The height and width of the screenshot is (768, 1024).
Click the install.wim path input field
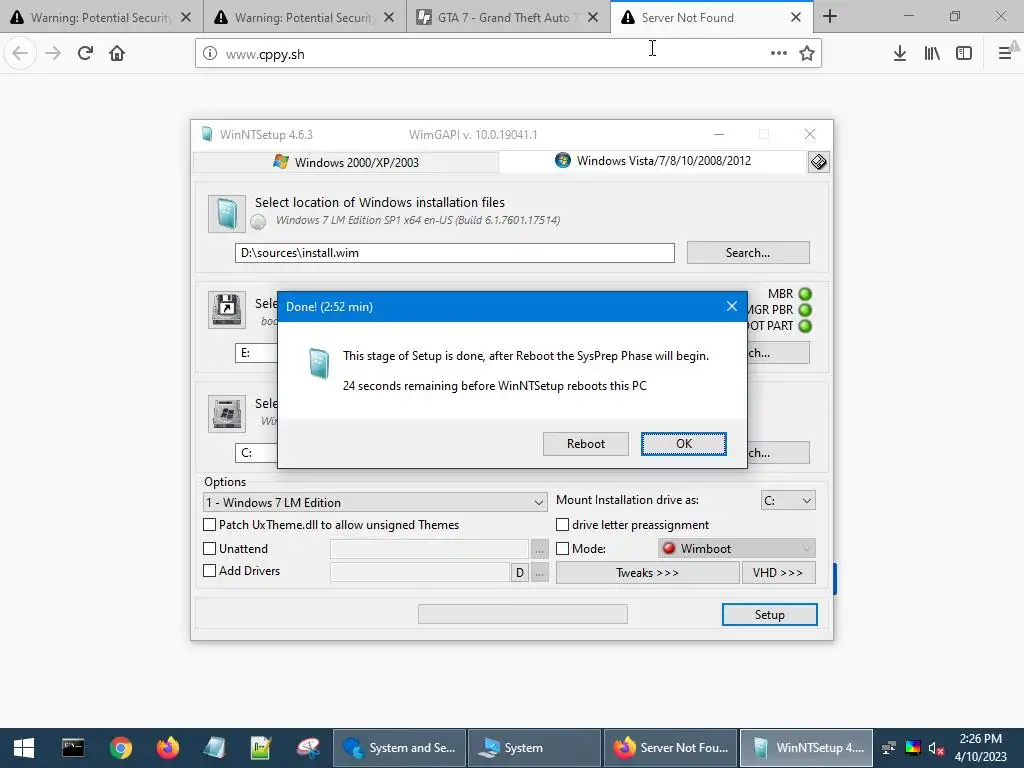click(455, 253)
